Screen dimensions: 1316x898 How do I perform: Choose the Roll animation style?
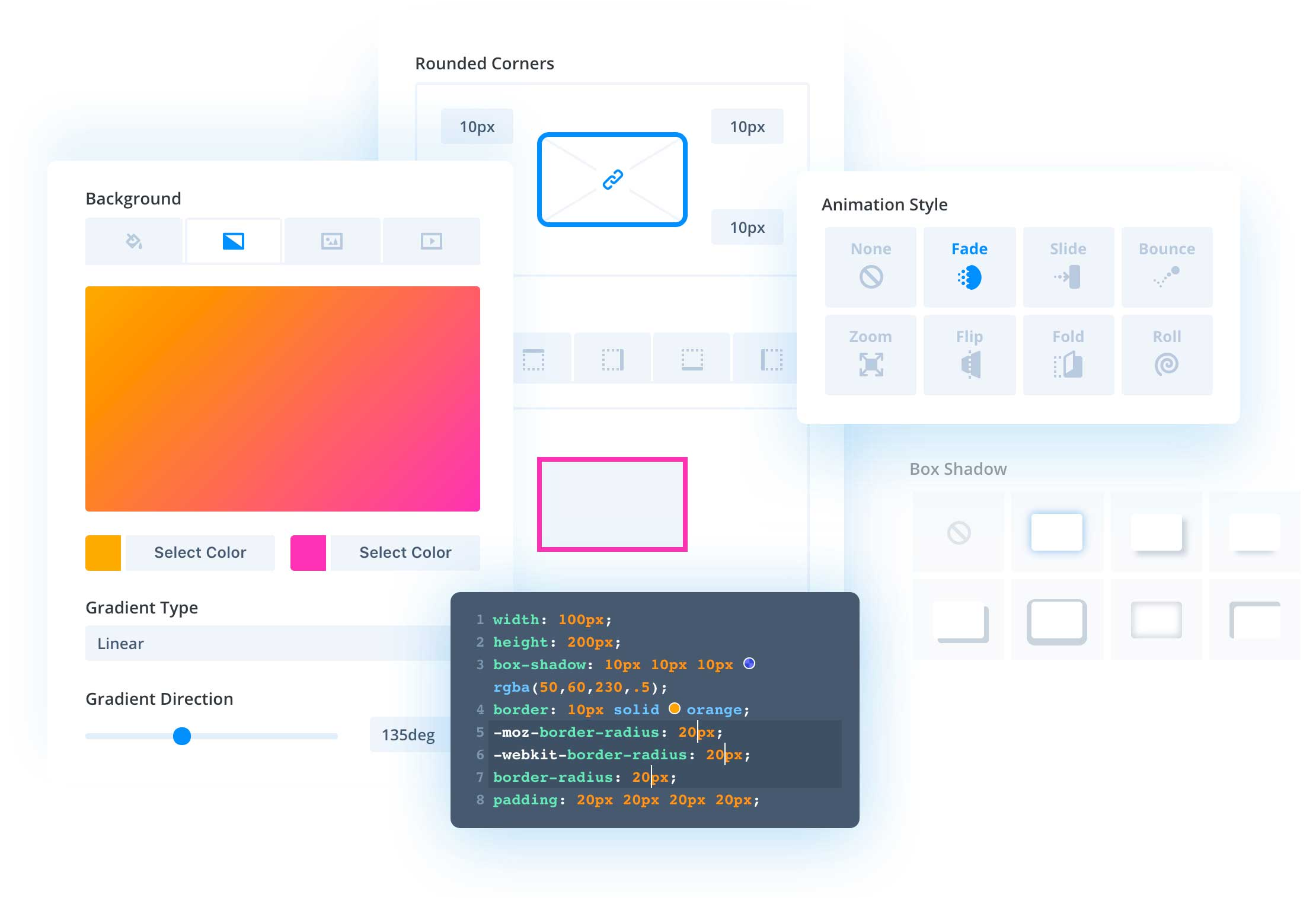click(x=1167, y=354)
